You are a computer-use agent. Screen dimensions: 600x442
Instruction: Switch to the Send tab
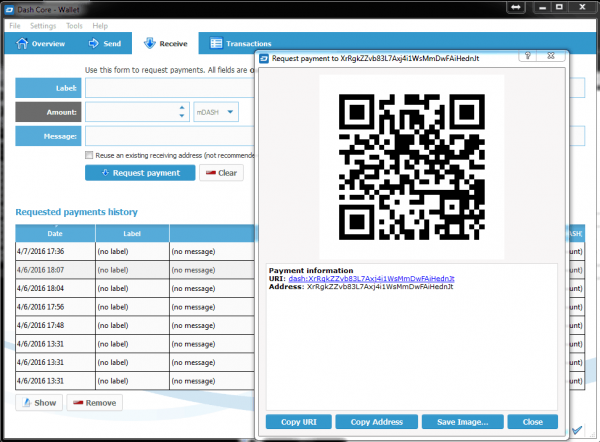pyautogui.click(x=104, y=43)
